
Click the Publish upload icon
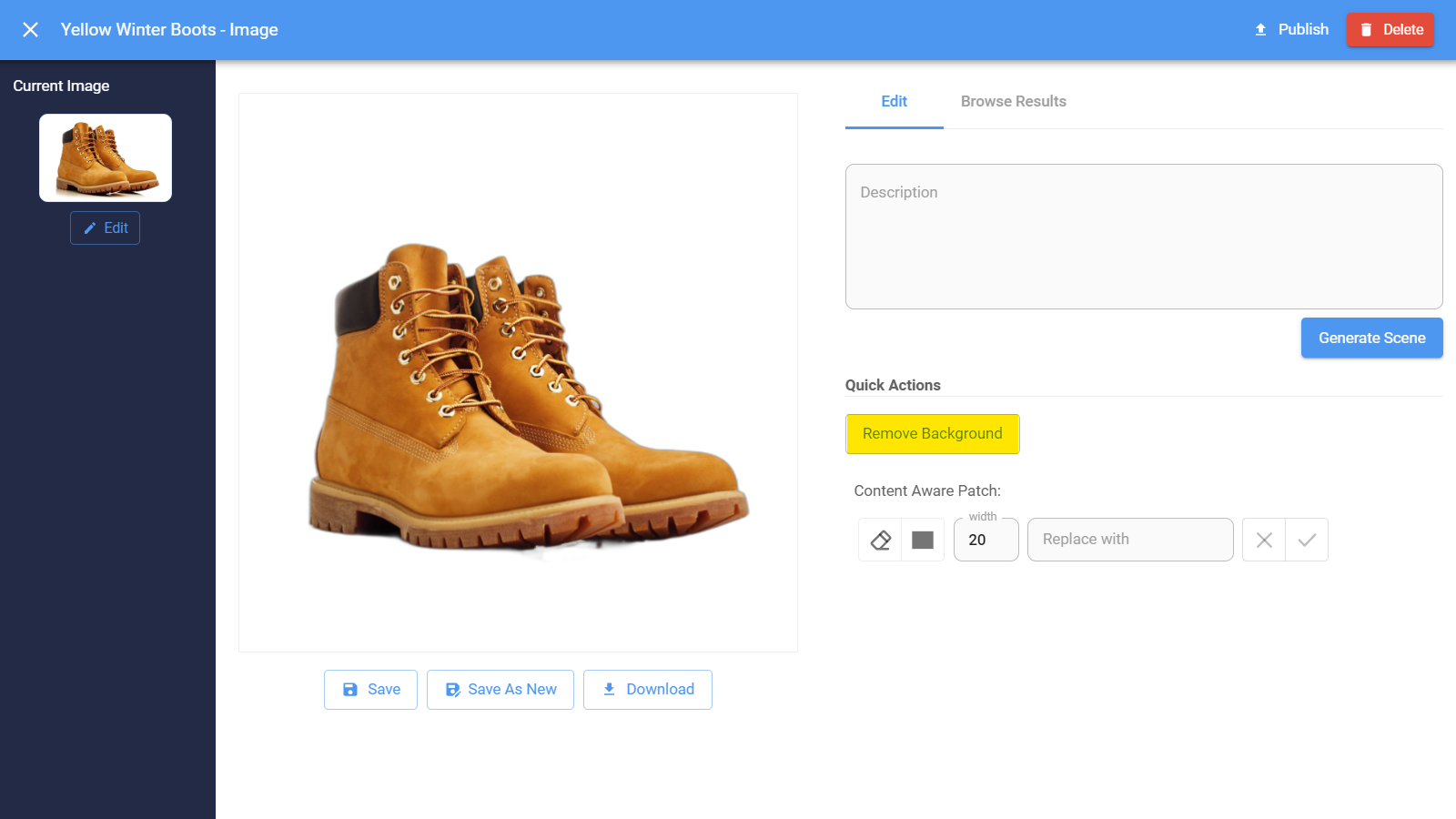(x=1261, y=29)
